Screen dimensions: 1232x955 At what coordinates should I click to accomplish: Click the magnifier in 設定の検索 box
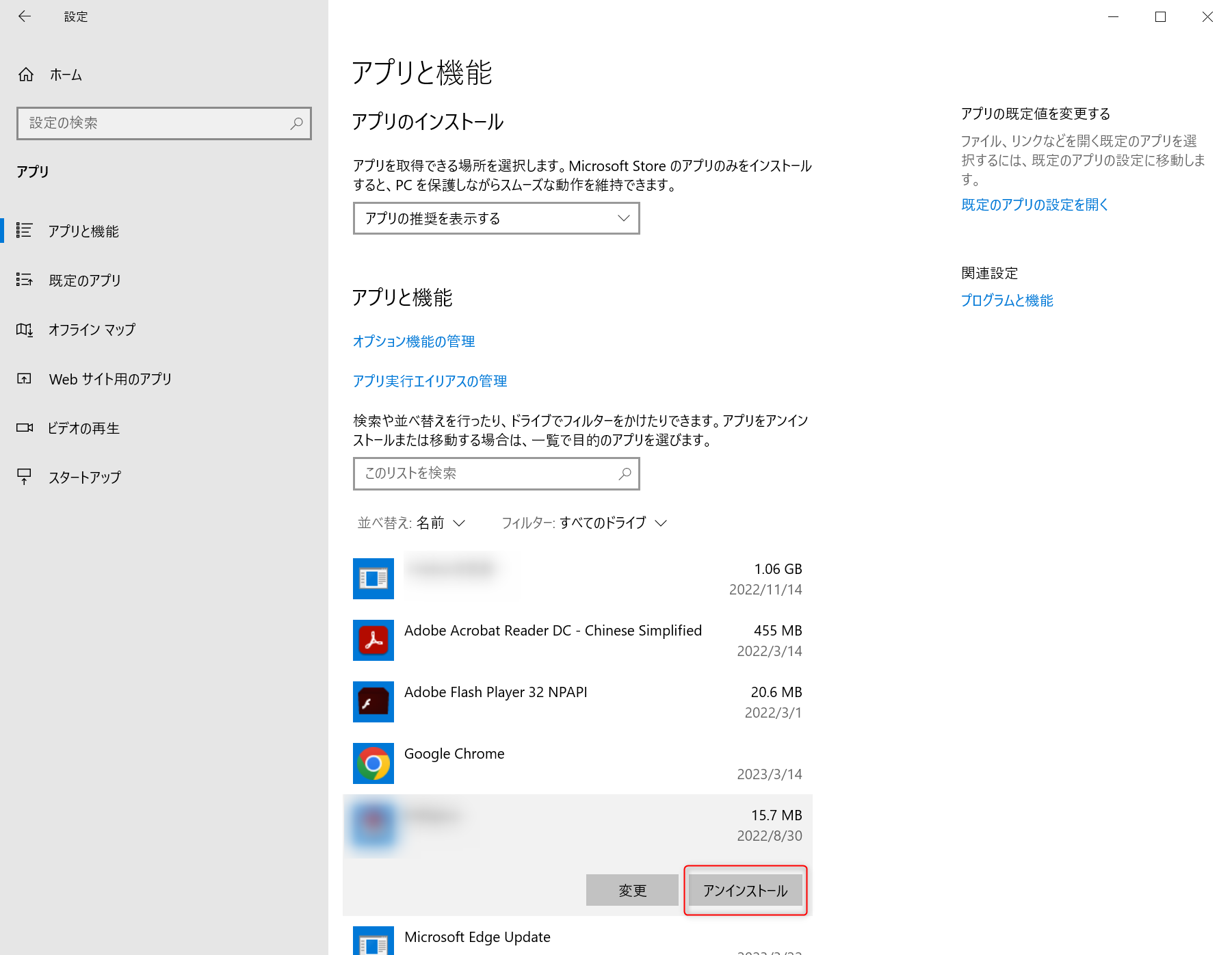coord(296,123)
